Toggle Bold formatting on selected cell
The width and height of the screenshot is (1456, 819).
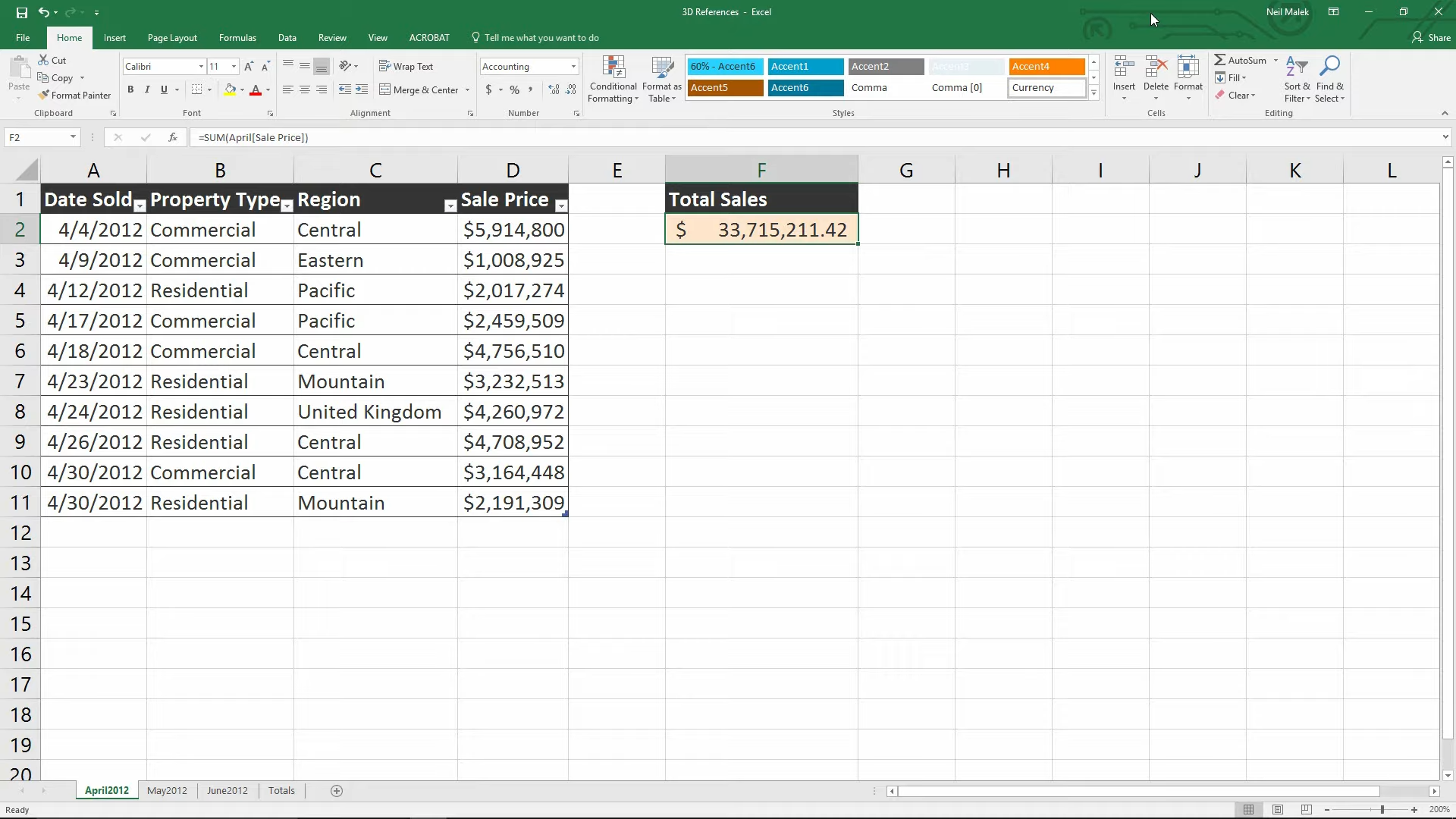[130, 89]
